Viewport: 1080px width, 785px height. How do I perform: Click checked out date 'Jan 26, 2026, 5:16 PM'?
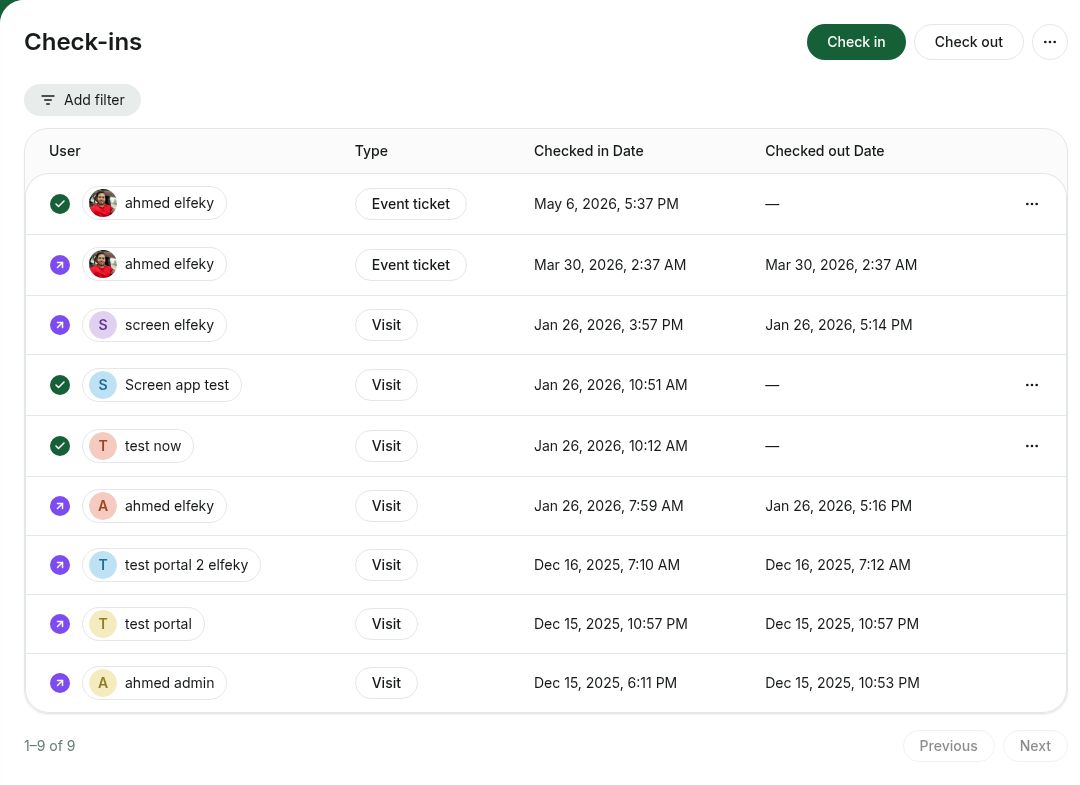click(838, 506)
